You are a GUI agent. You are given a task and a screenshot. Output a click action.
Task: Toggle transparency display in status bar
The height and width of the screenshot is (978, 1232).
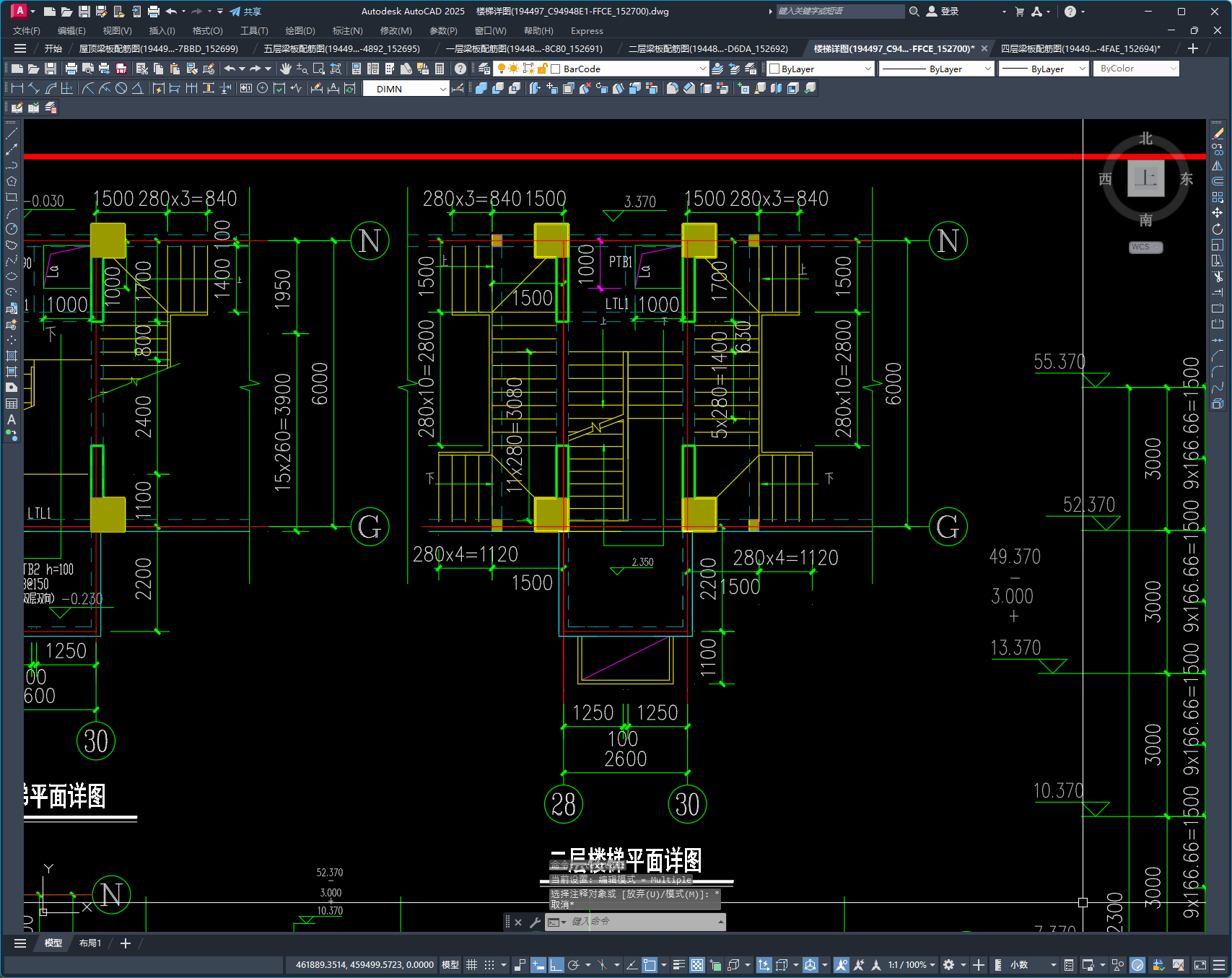pos(697,965)
